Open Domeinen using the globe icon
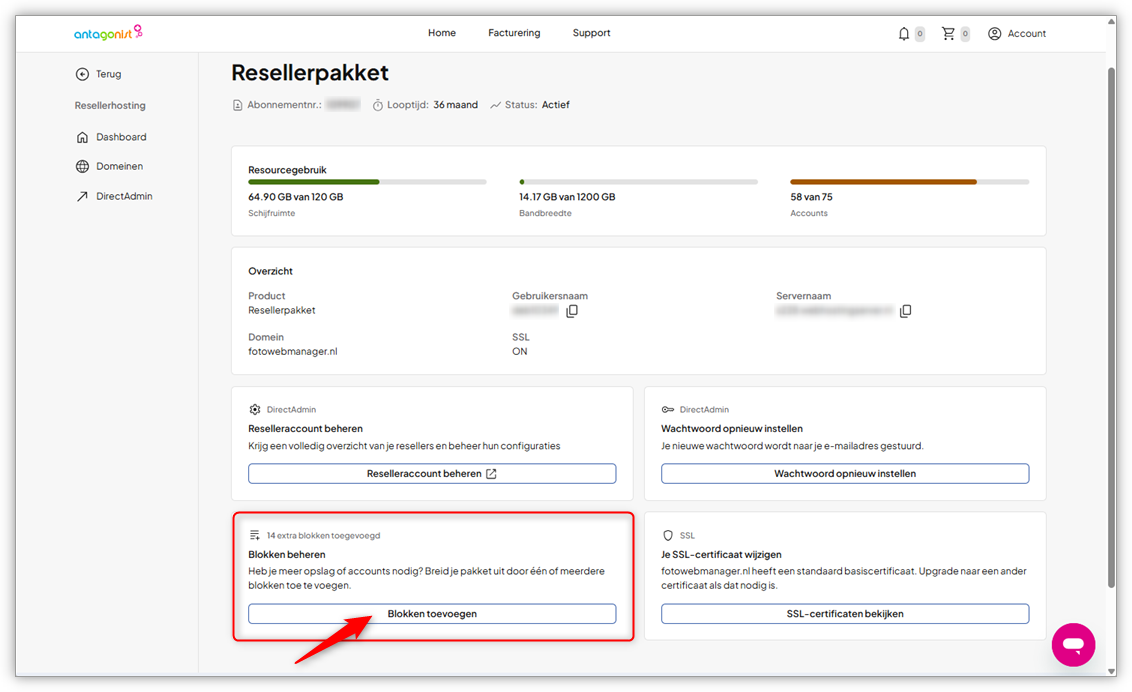This screenshot has width=1132, height=692. click(82, 165)
